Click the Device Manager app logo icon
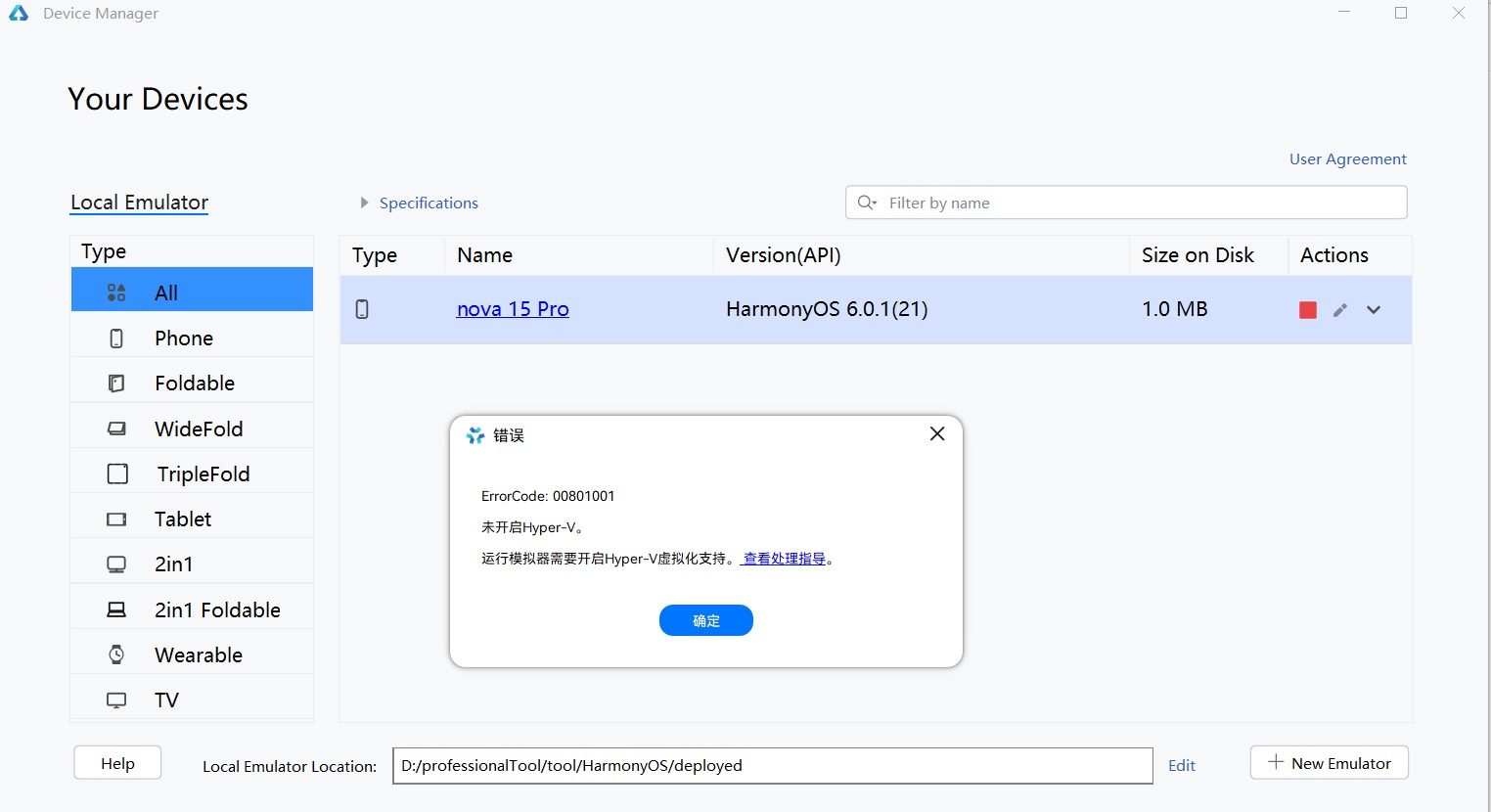 coord(19,13)
